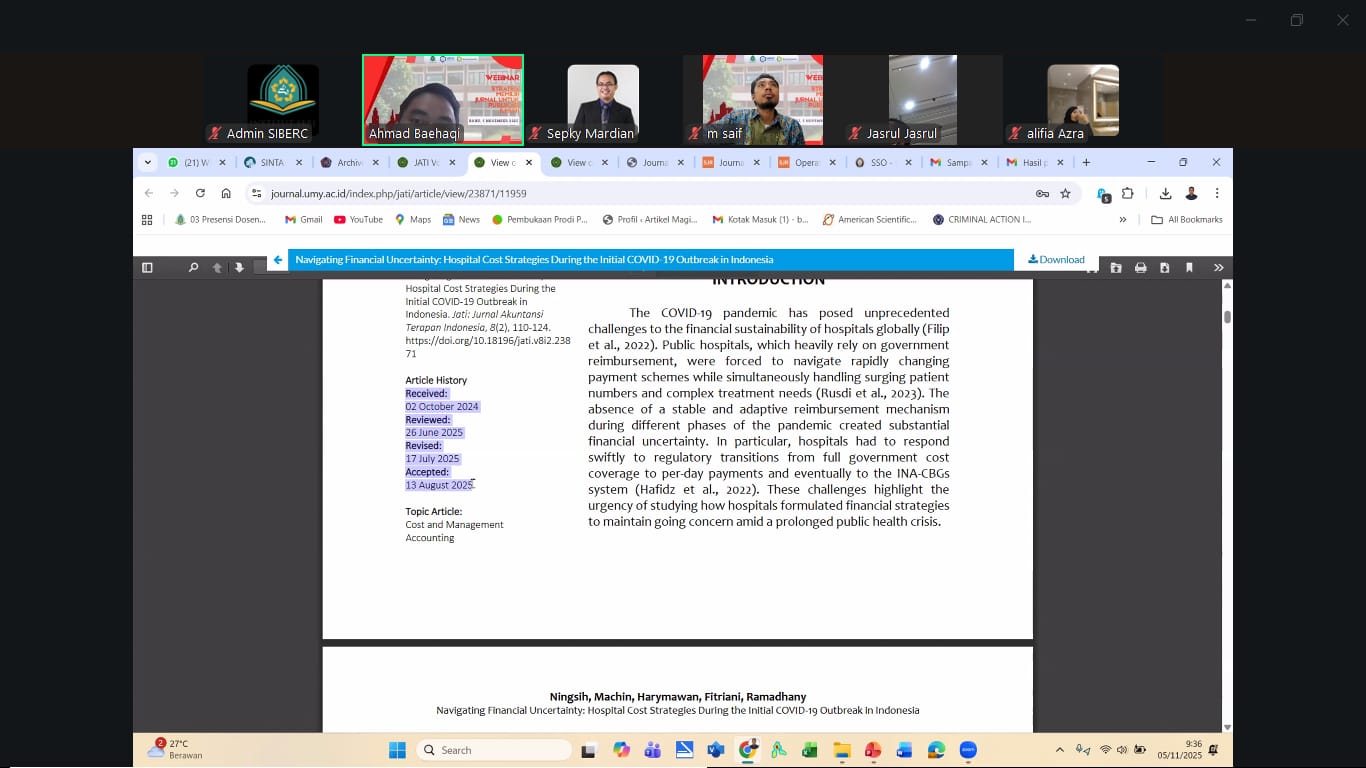Bookmark this page with the star icon
This screenshot has width=1366, height=768.
[1065, 193]
